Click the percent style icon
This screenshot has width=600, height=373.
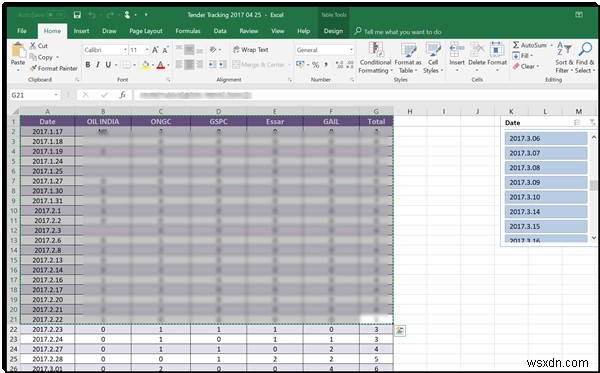pyautogui.click(x=315, y=65)
